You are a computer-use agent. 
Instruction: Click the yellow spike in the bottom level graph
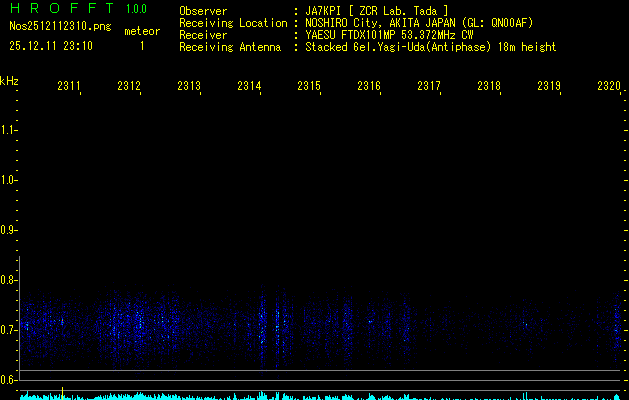(62, 392)
